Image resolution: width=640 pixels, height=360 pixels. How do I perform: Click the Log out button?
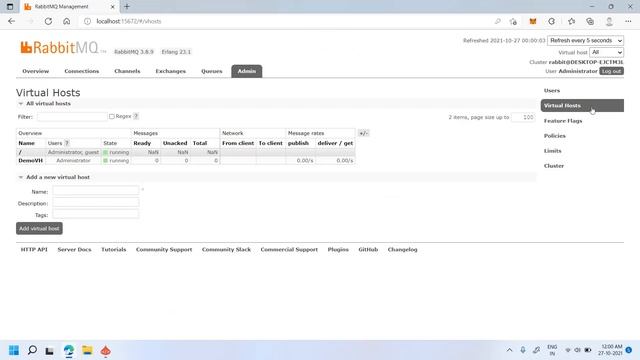(611, 71)
